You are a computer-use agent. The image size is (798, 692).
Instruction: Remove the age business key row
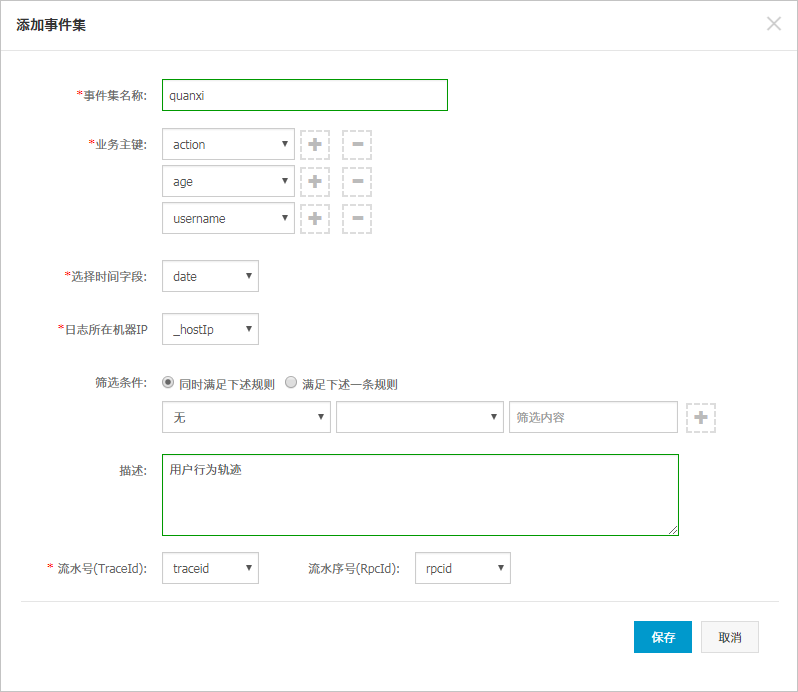[x=357, y=182]
